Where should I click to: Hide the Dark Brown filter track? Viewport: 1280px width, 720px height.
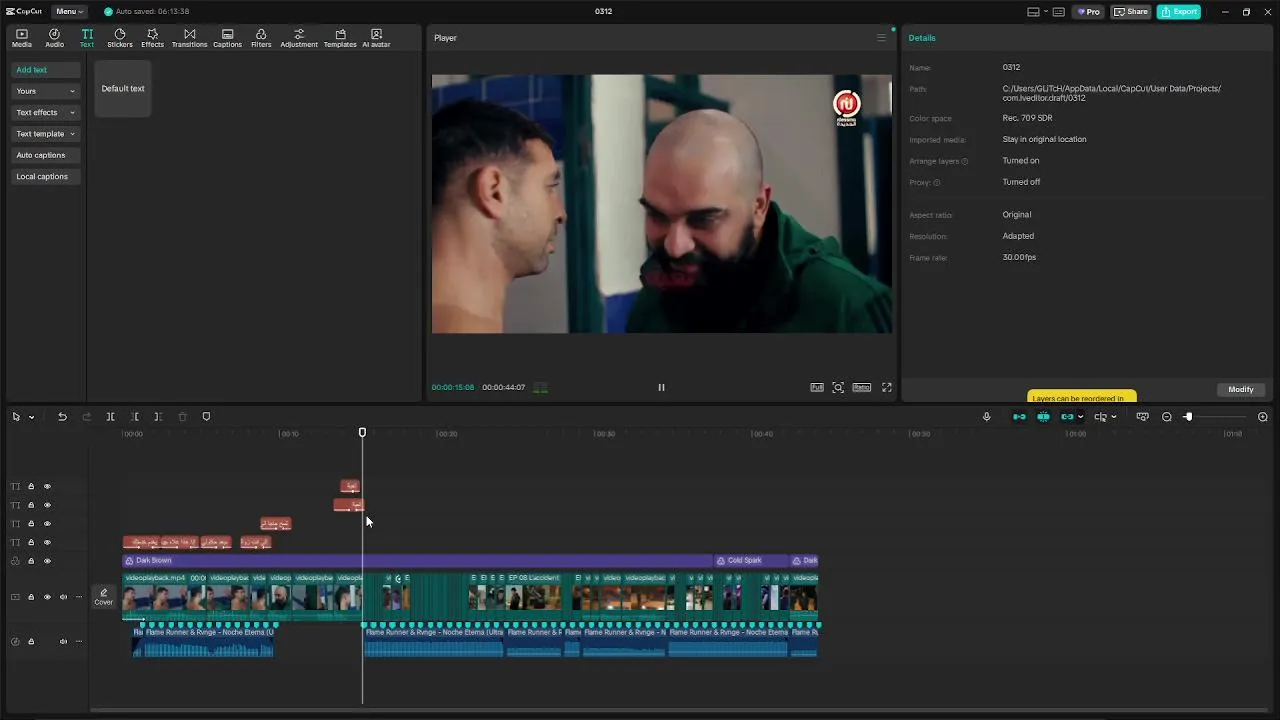[47, 561]
